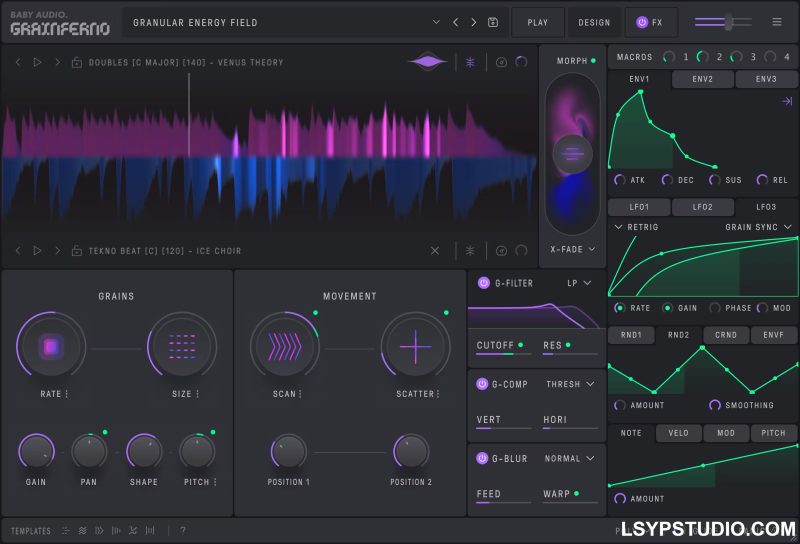The width and height of the screenshot is (800, 544).
Task: Open the hamburger main menu
Action: [x=777, y=21]
